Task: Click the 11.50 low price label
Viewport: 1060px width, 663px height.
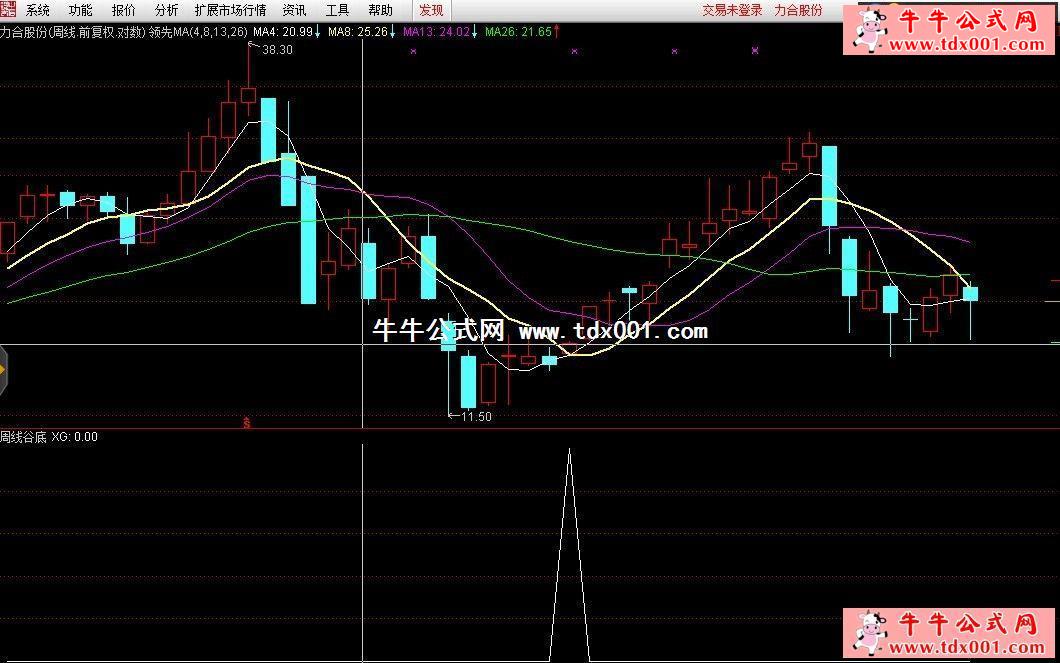Action: (x=476, y=417)
